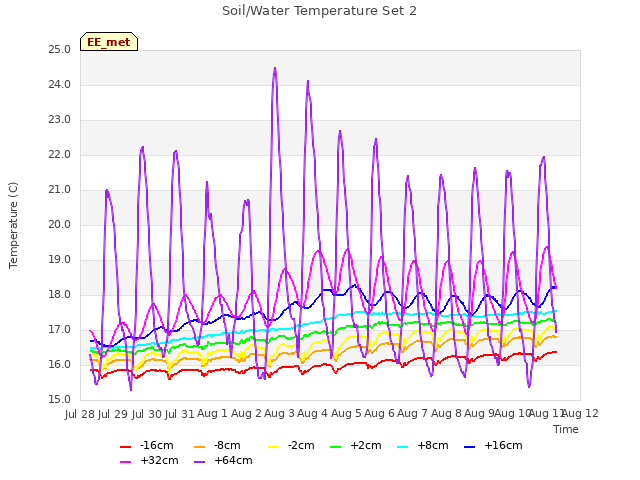Click the Aug 12 x-axis tick label
Viewport: 640px width, 480px height.
pyautogui.click(x=581, y=413)
